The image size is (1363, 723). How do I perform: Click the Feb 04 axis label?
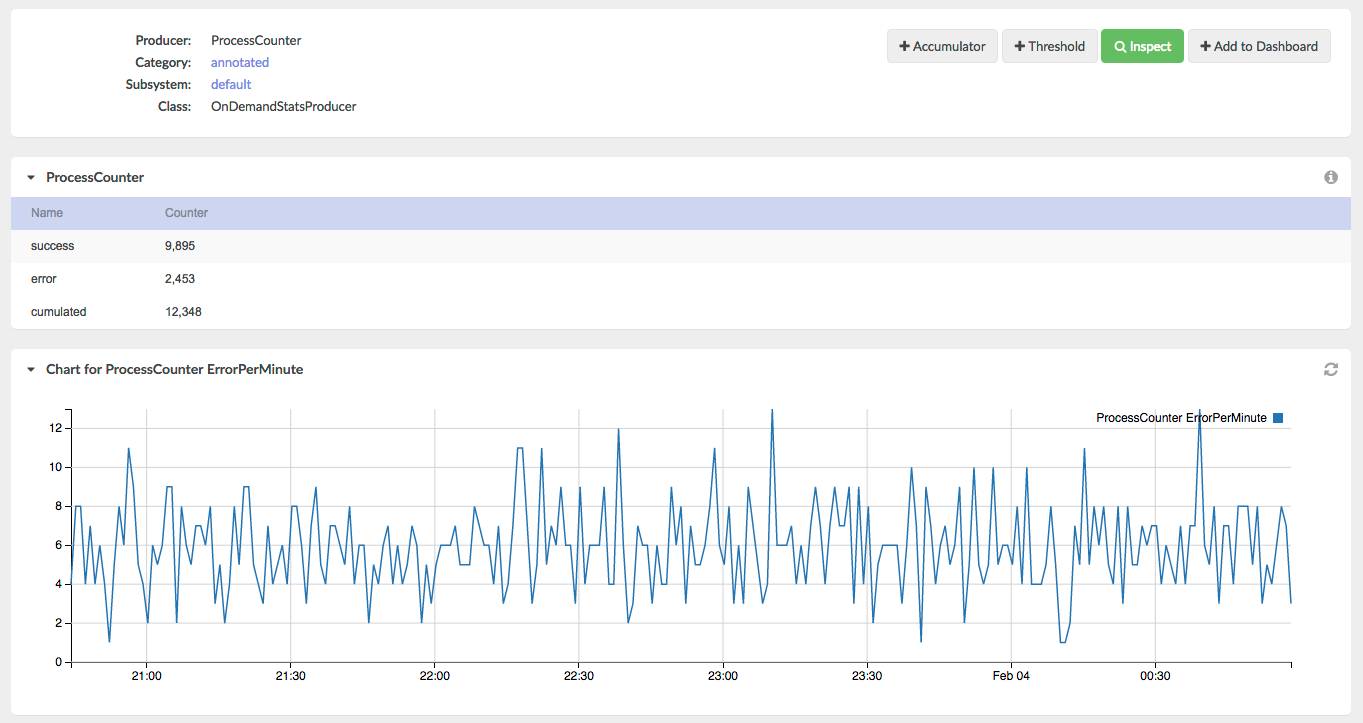click(x=1011, y=676)
